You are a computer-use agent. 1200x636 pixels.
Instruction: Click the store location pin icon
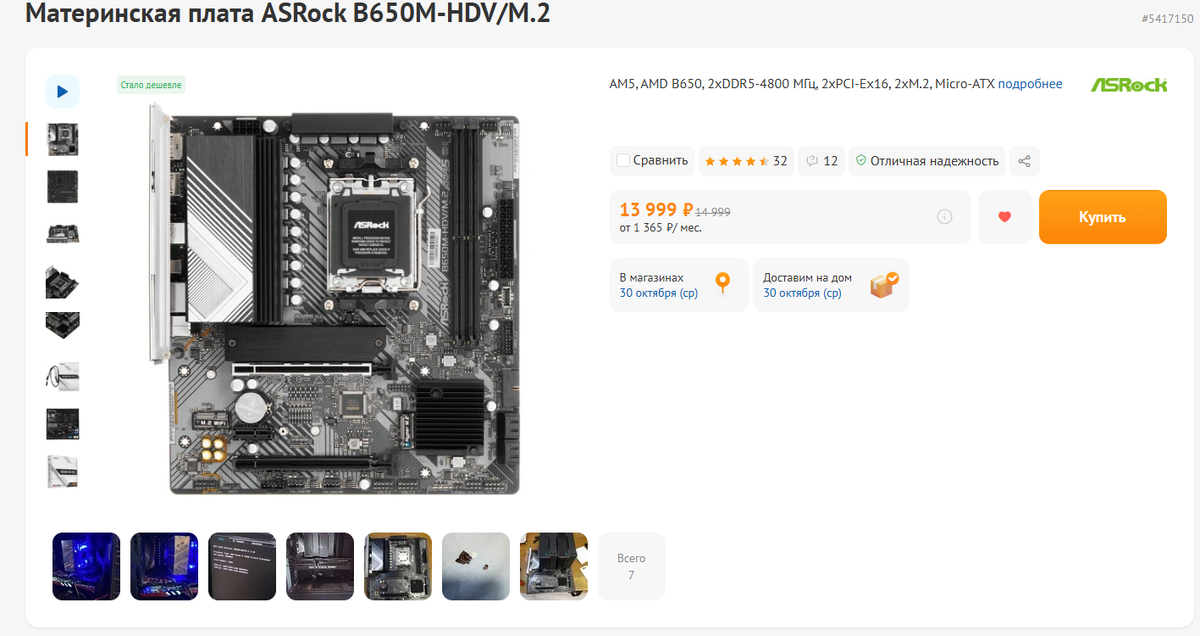(723, 284)
